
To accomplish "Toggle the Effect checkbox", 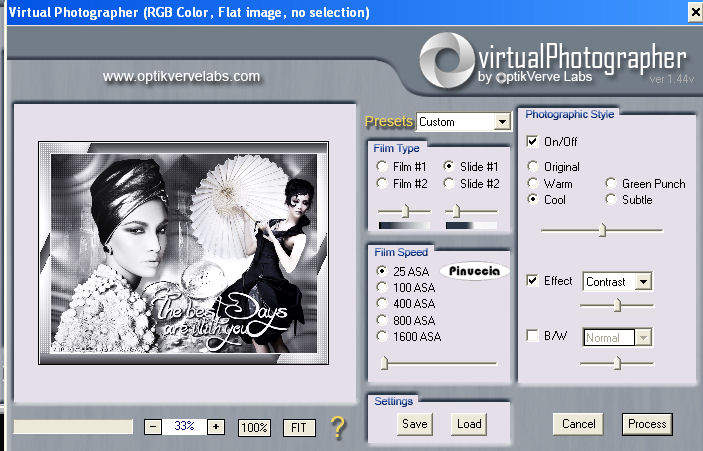I will (532, 281).
